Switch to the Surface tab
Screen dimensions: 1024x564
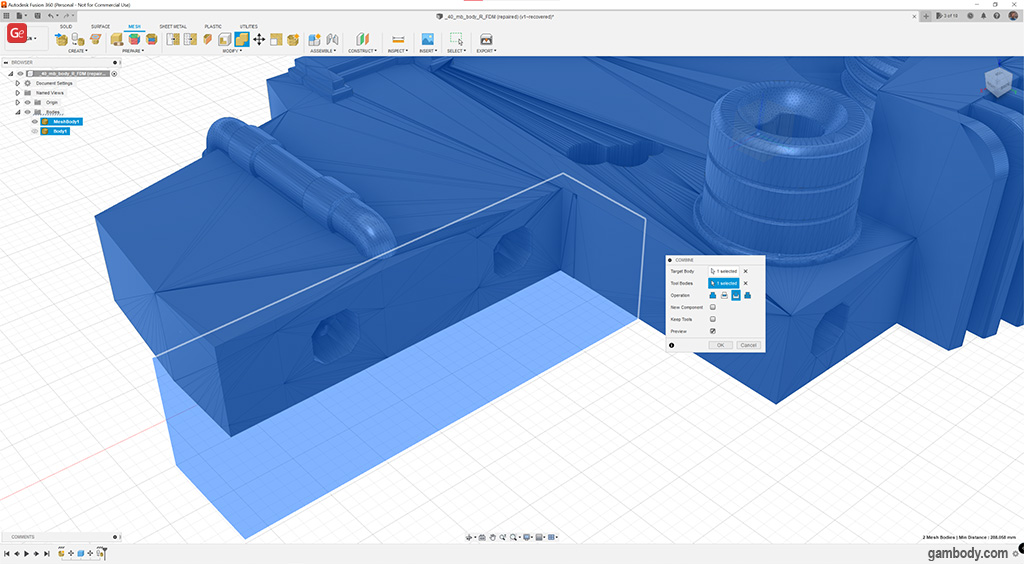tap(101, 26)
